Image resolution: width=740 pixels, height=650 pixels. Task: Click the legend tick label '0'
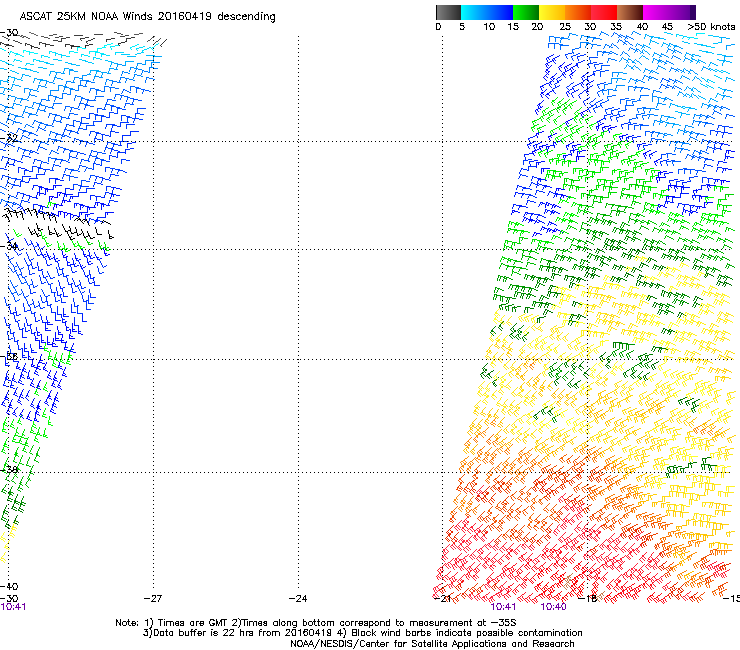coord(438,27)
